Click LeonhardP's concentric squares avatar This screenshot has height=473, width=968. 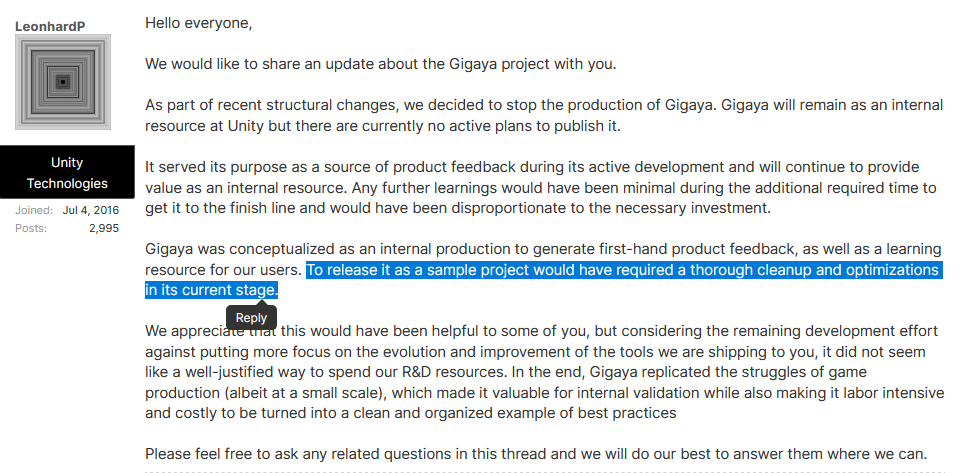(x=63, y=82)
